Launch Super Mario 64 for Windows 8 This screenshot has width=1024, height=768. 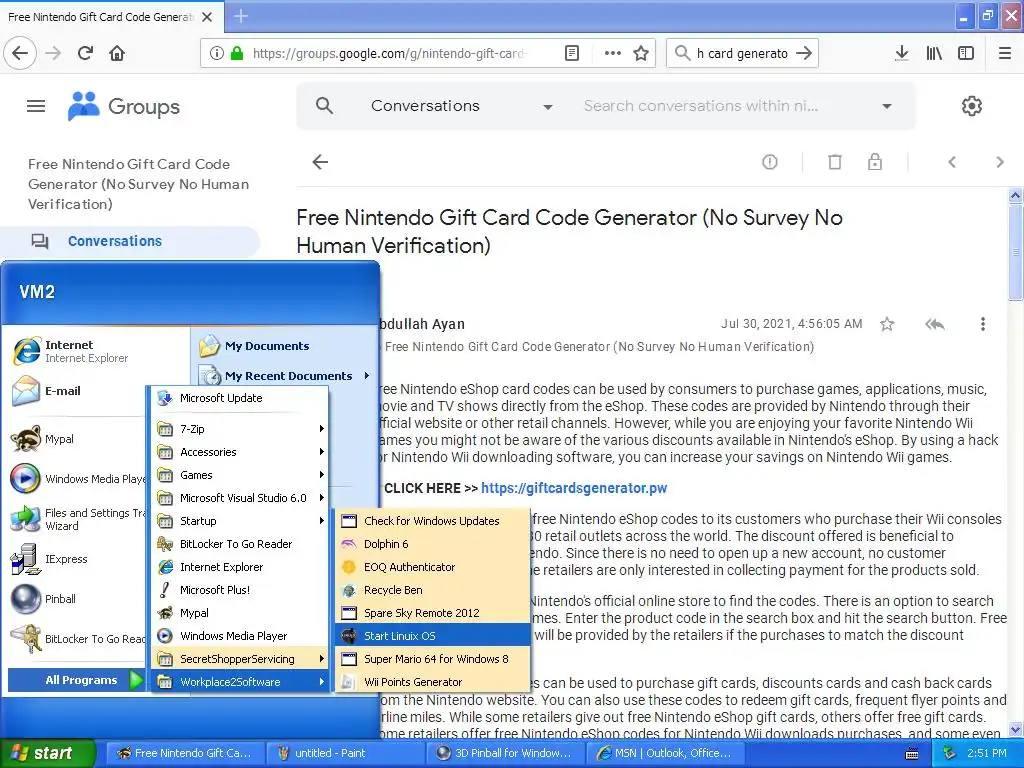pyautogui.click(x=432, y=659)
